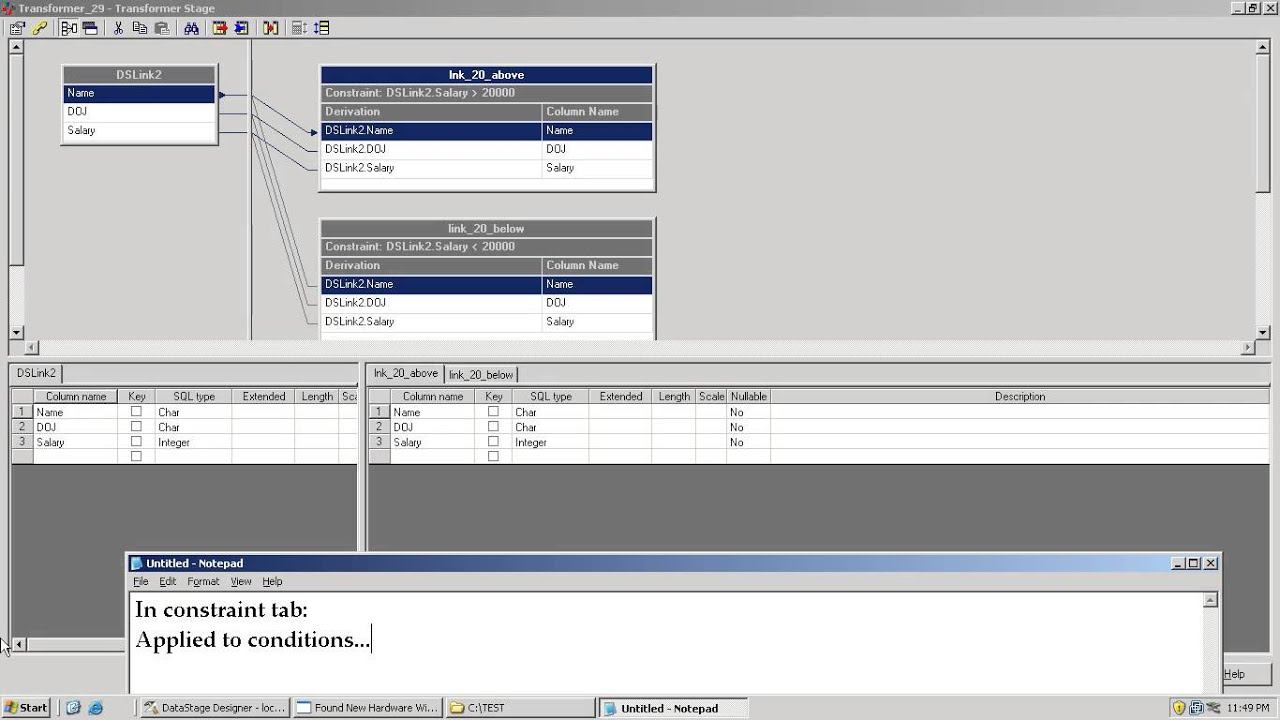Open Find/Replace with the binoculars icon

click(191, 28)
